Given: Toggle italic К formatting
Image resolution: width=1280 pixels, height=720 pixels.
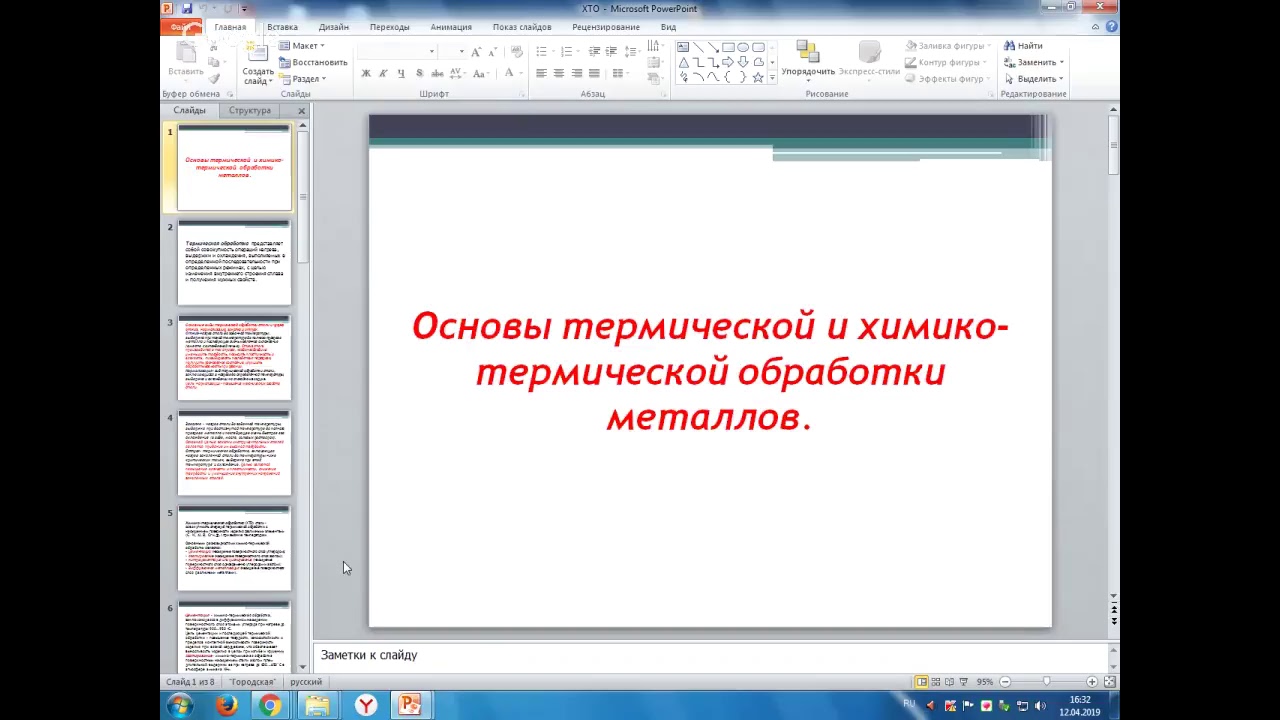Looking at the screenshot, I should (x=384, y=73).
